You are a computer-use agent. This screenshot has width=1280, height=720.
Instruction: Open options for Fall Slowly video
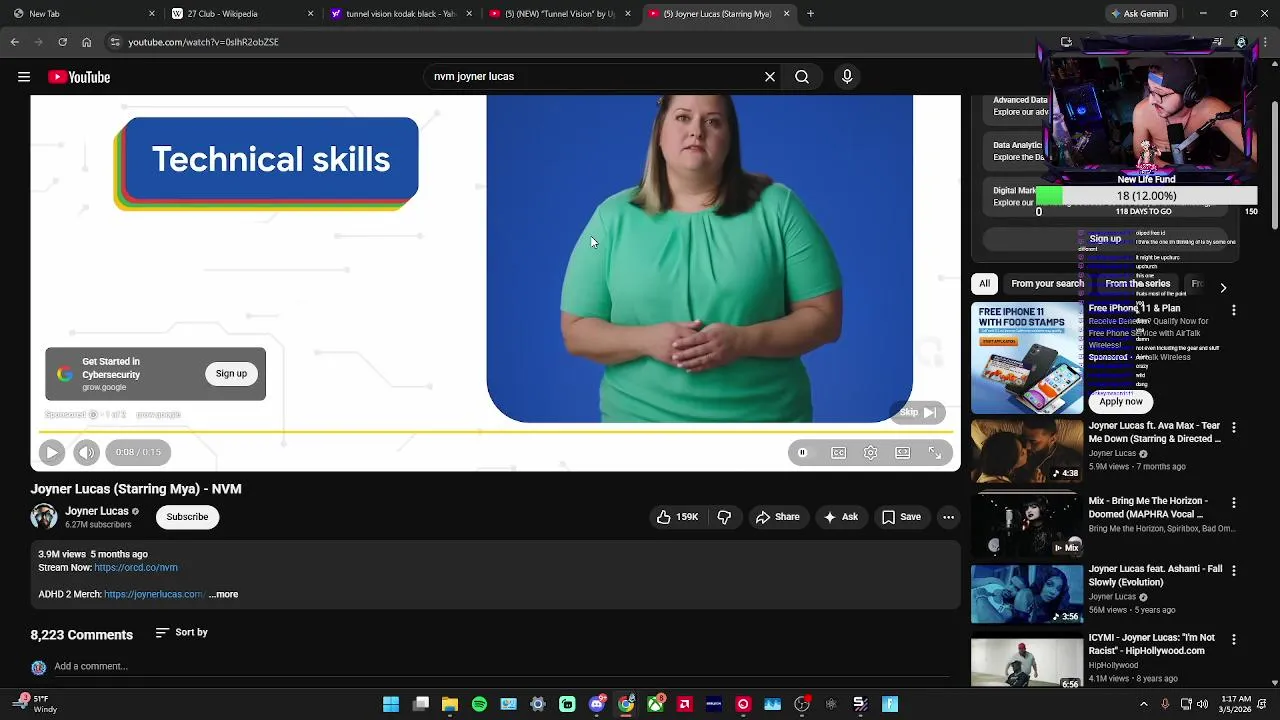(1233, 570)
